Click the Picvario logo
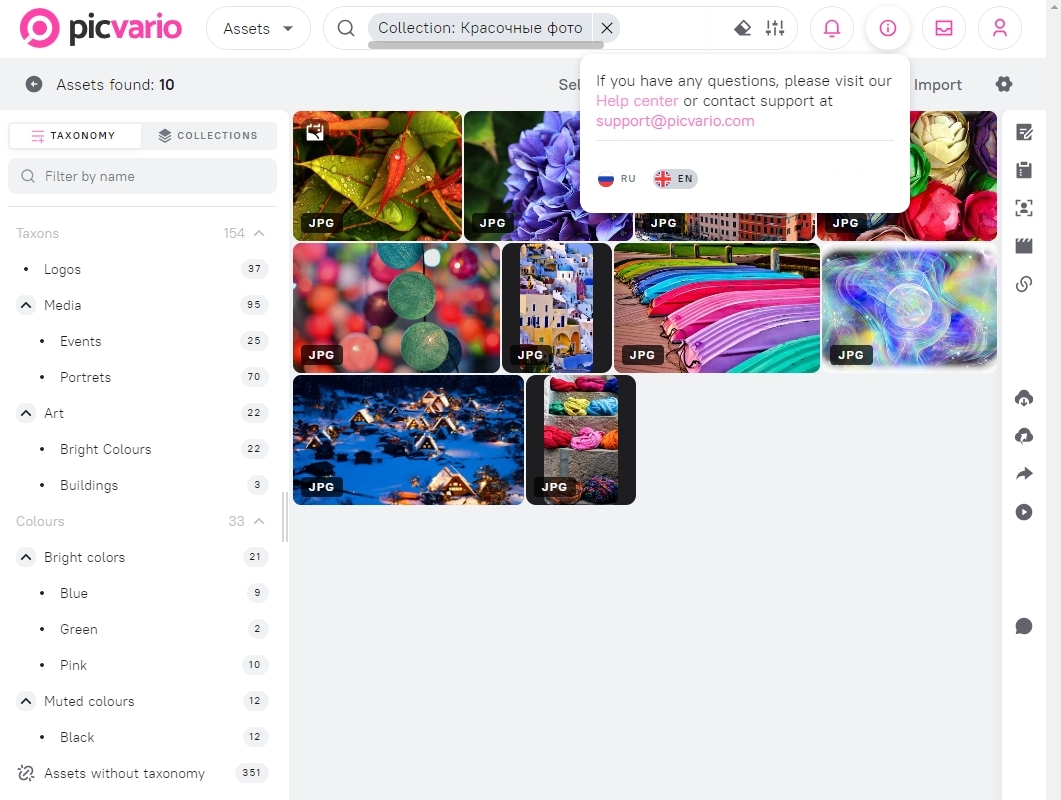The height and width of the screenshot is (800, 1061). pyautogui.click(x=101, y=28)
